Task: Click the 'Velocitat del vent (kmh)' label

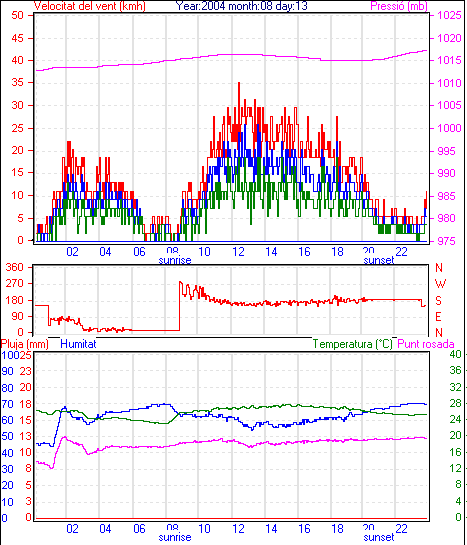Action: [90, 6]
